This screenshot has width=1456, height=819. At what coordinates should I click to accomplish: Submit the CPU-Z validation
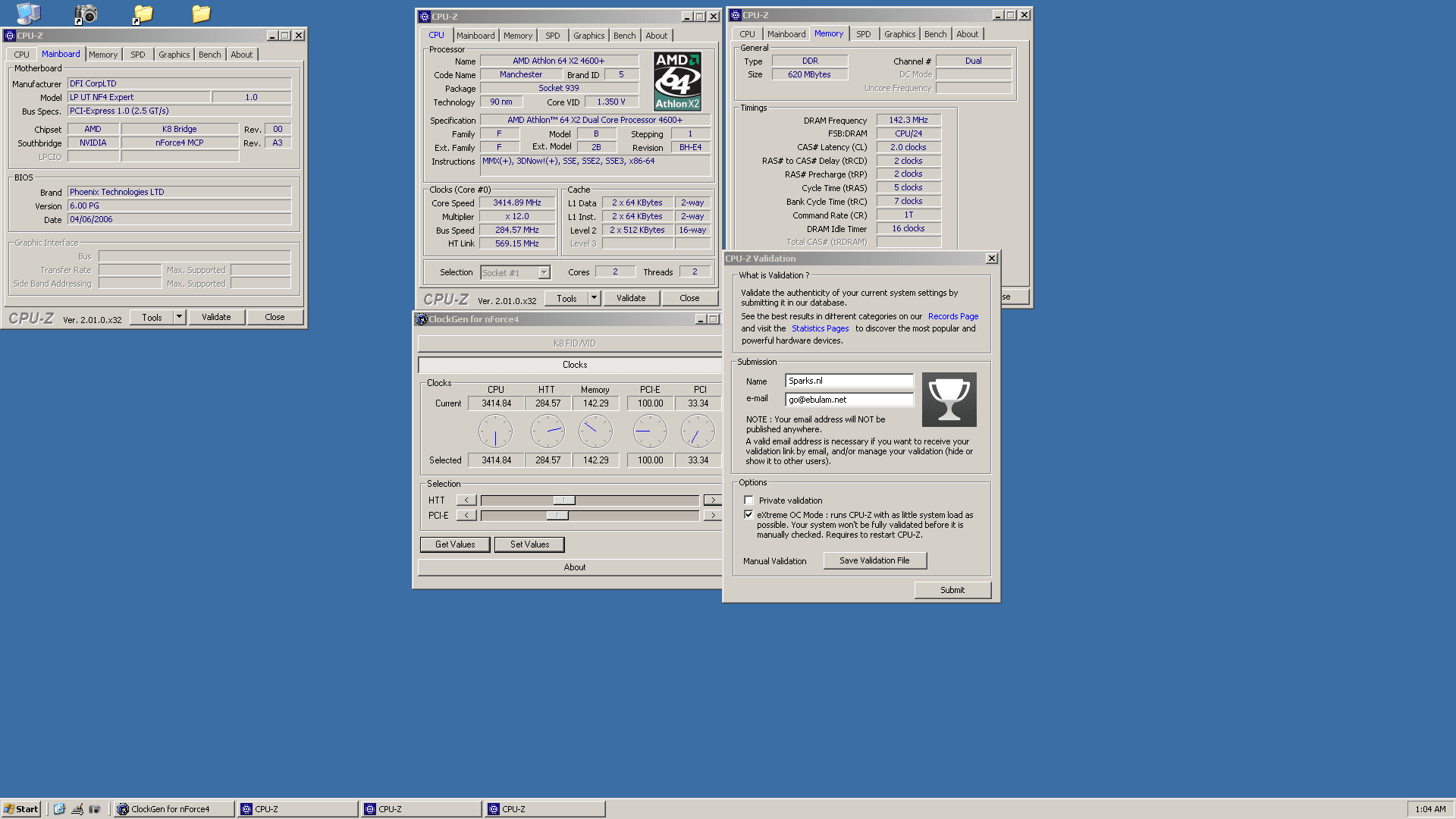pos(952,590)
